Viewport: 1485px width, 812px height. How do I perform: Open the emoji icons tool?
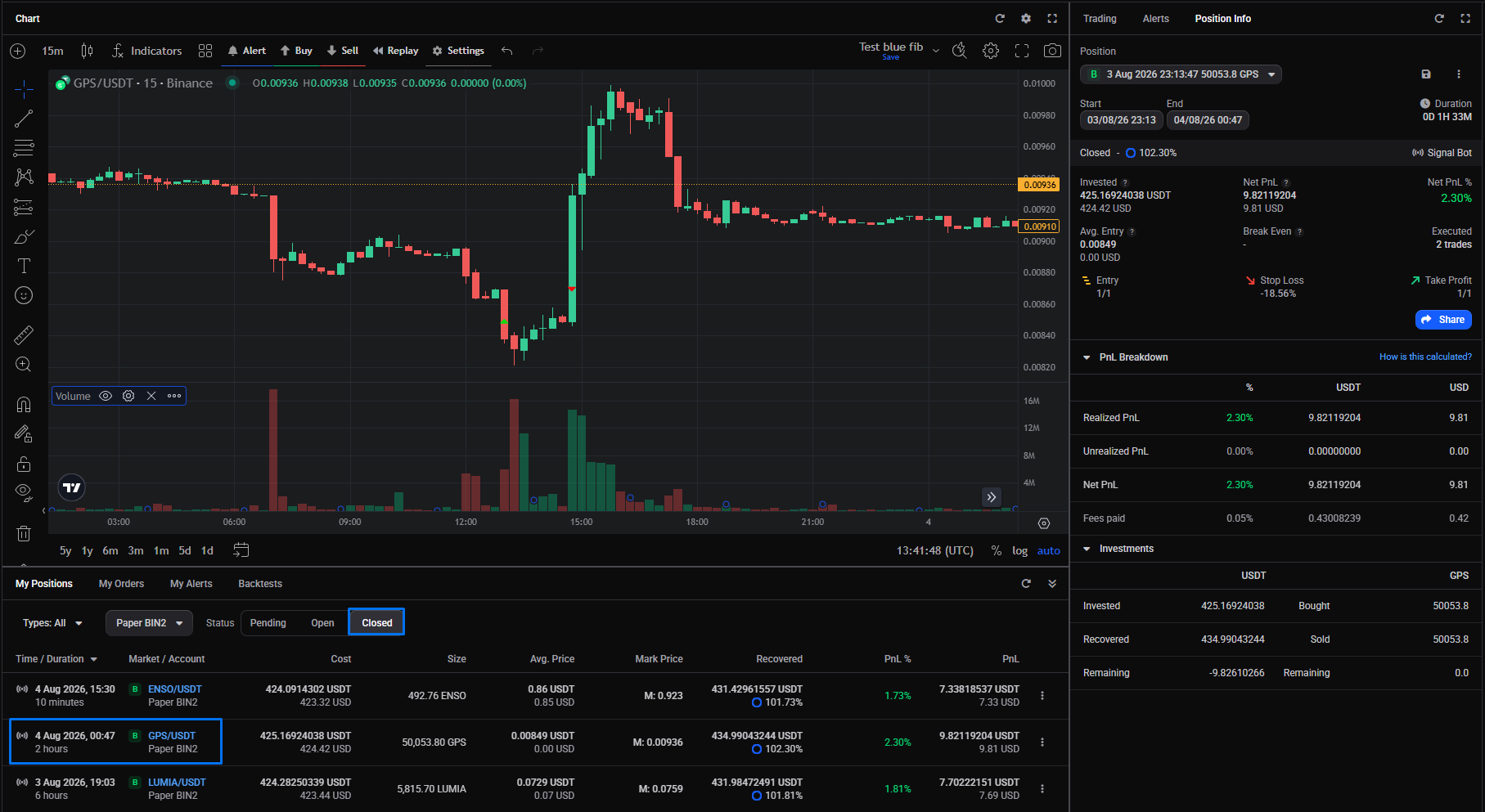click(x=24, y=295)
